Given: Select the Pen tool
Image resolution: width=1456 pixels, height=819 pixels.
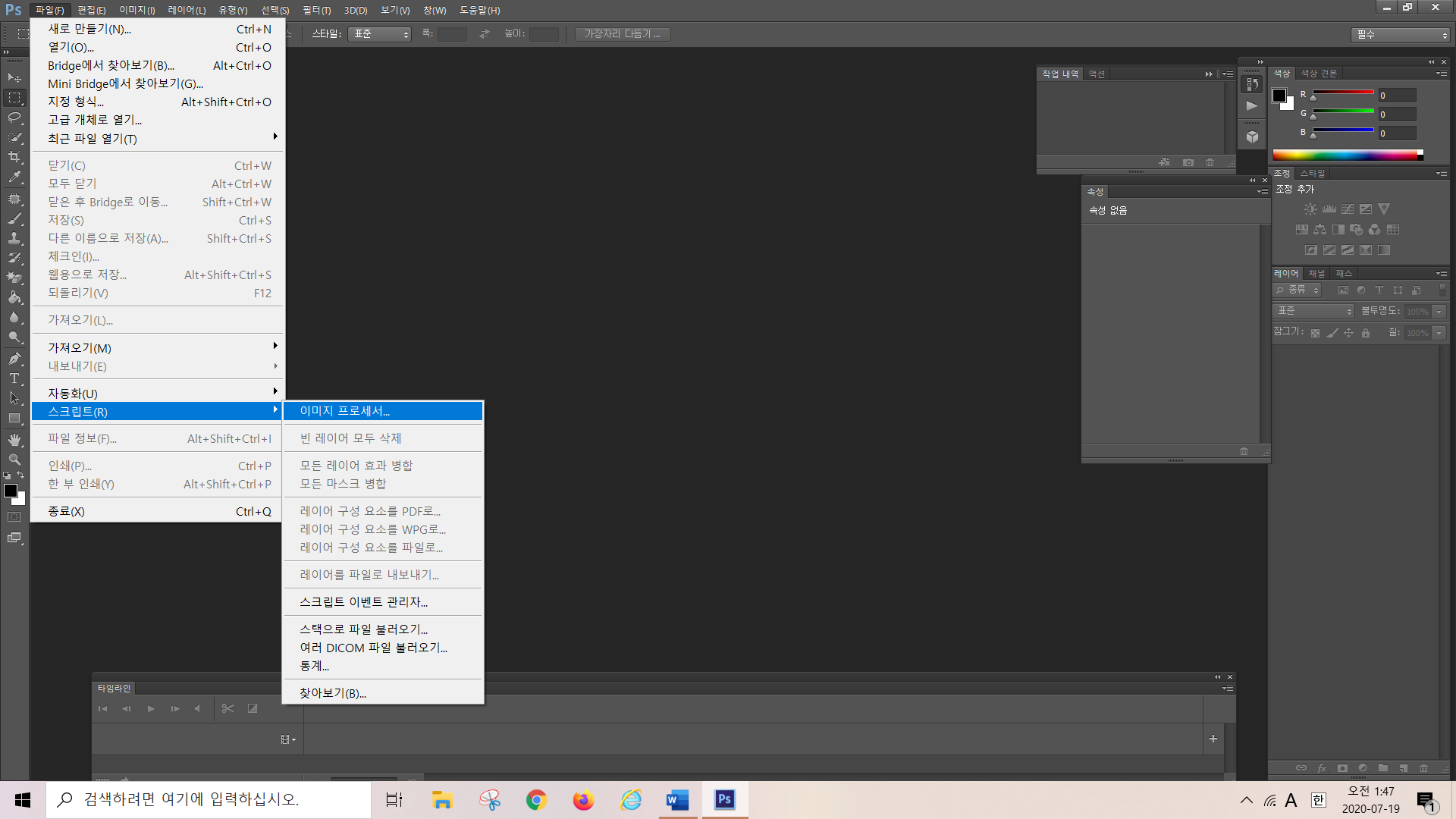Looking at the screenshot, I should tap(14, 359).
